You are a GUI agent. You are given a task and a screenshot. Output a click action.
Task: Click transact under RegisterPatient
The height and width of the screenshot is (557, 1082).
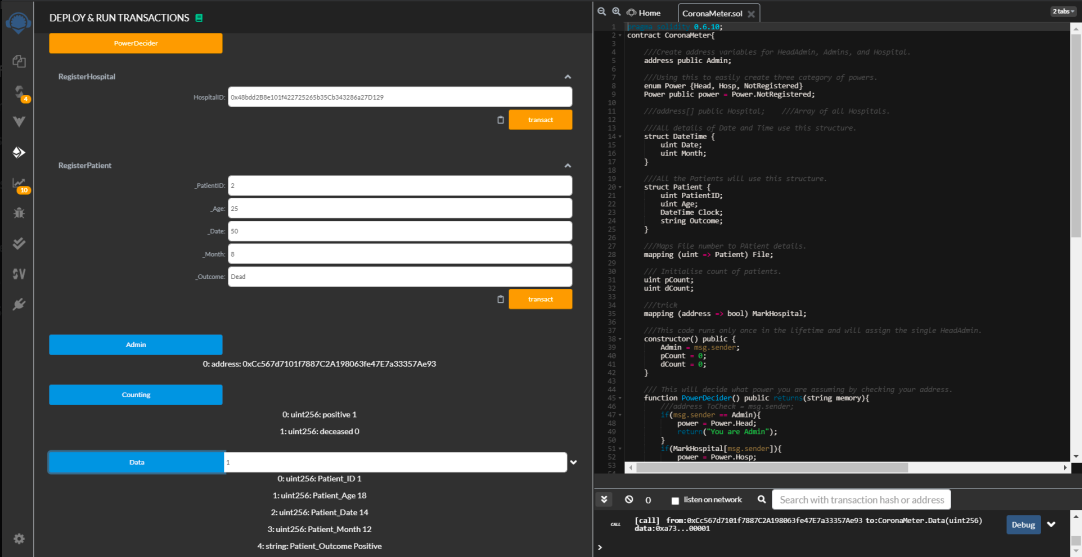tap(540, 300)
